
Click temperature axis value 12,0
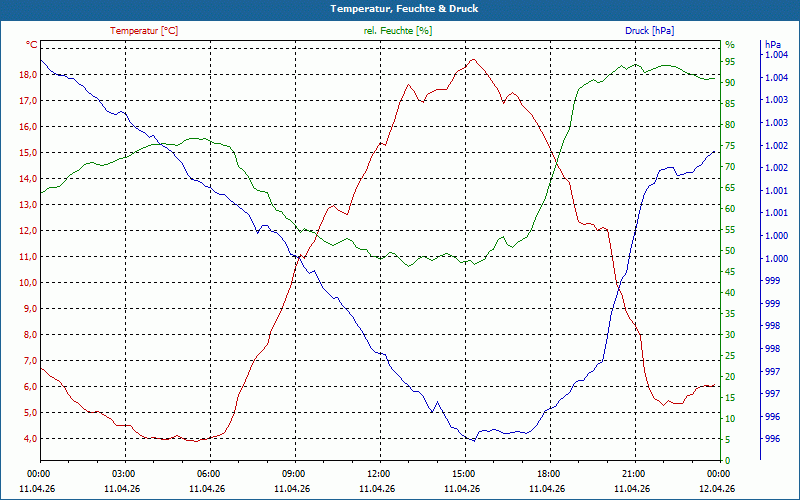point(28,231)
